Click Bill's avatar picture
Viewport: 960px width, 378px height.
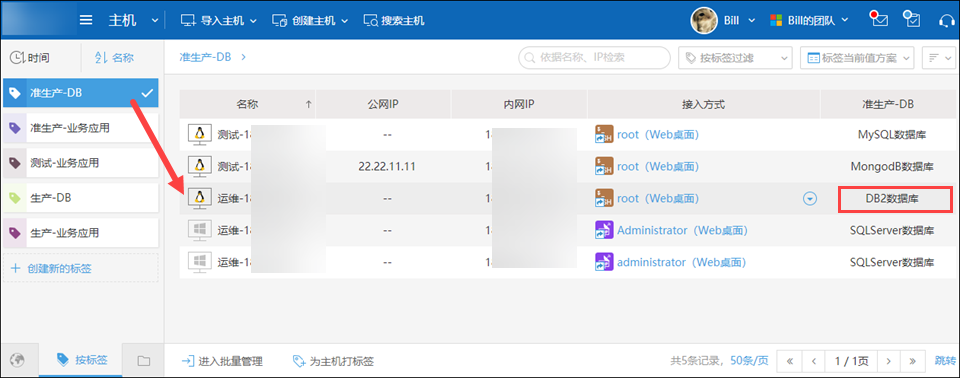(704, 20)
